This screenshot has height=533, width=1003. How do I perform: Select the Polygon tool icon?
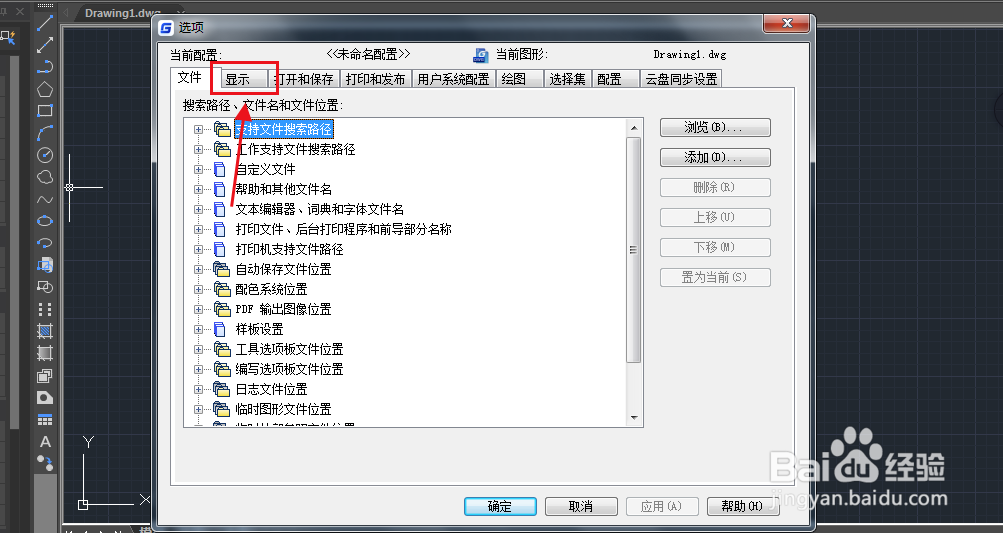tap(45, 89)
